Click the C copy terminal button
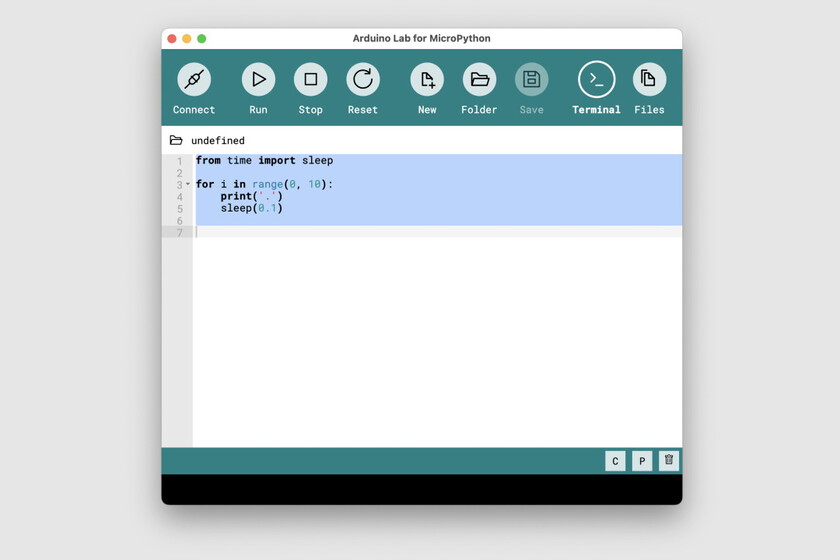This screenshot has width=840, height=560. (615, 461)
